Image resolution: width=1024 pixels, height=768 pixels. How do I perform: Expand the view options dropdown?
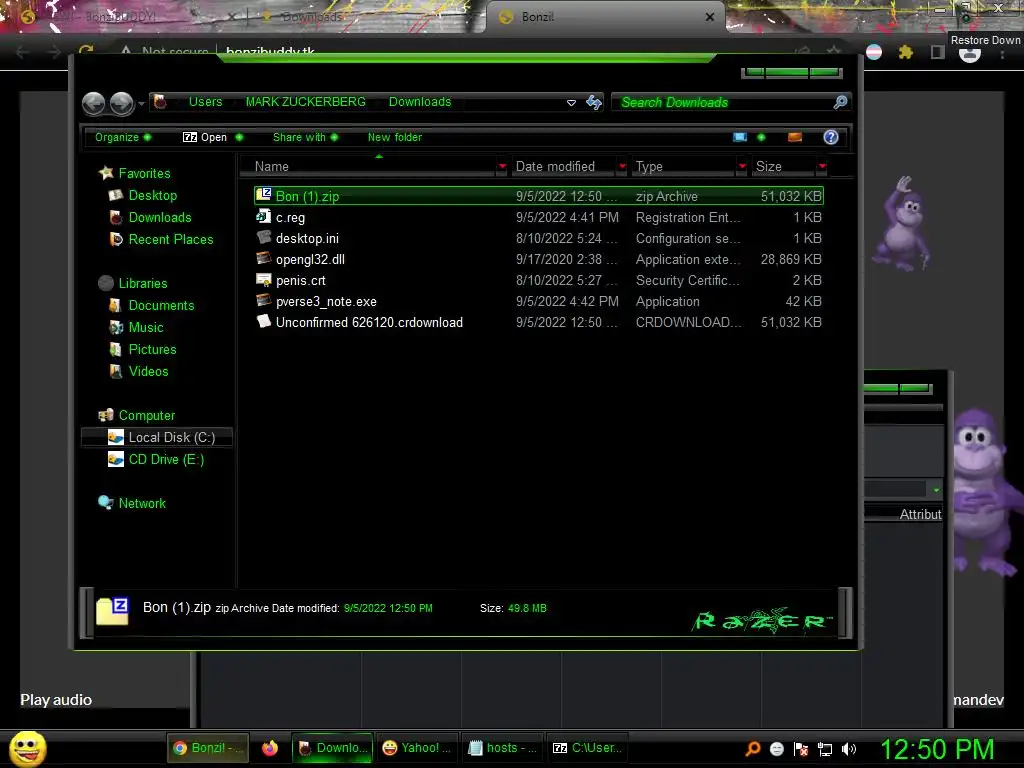click(x=761, y=137)
